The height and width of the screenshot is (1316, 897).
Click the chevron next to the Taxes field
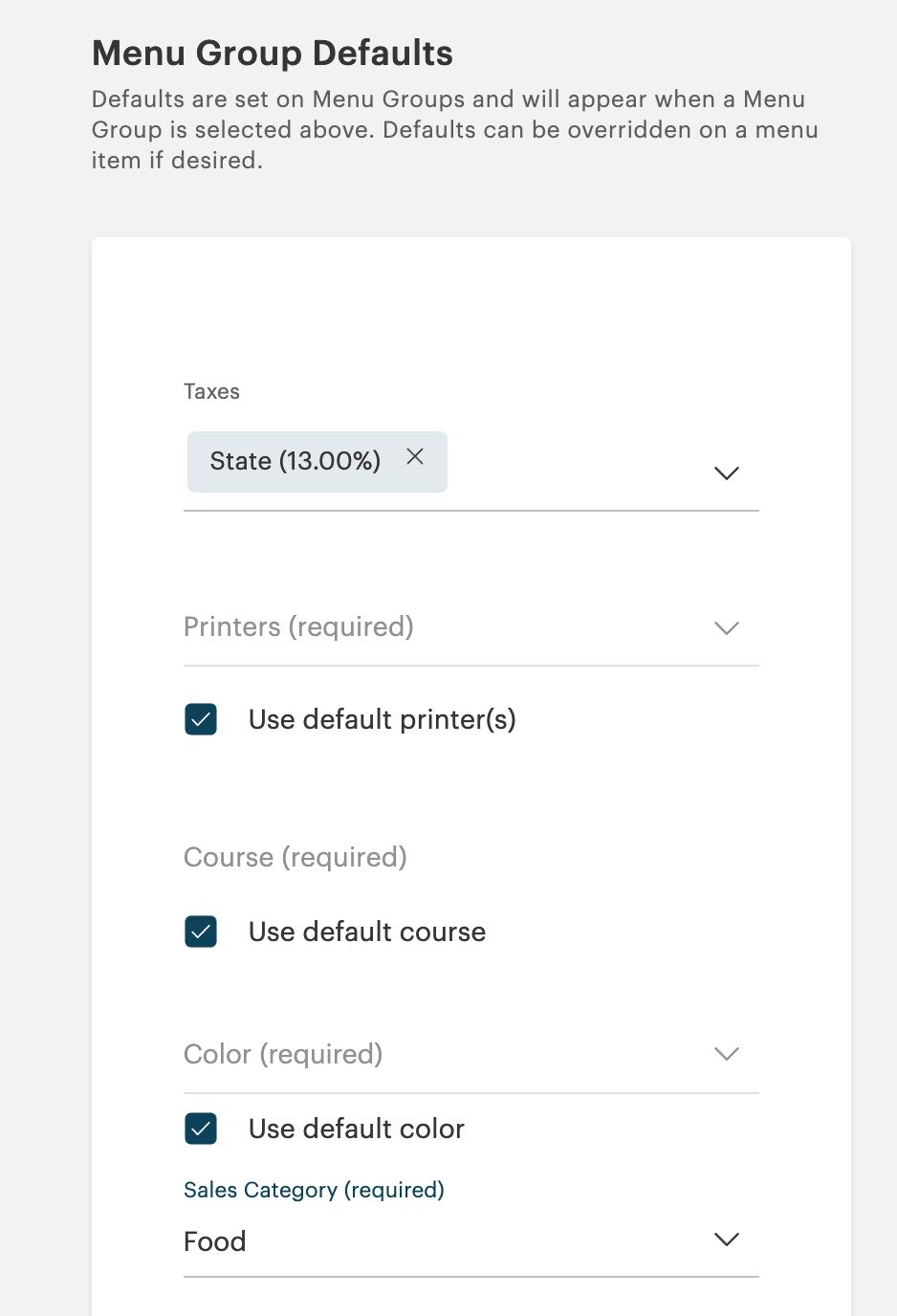(726, 472)
